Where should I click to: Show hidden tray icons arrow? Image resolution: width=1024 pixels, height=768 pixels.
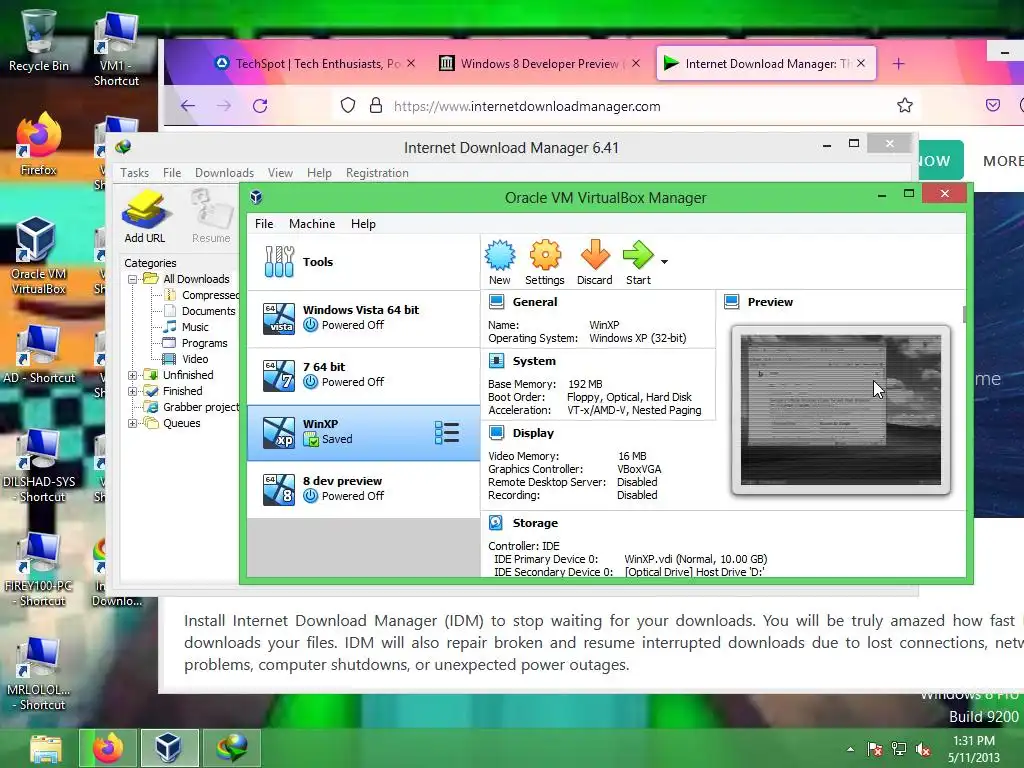tap(850, 749)
